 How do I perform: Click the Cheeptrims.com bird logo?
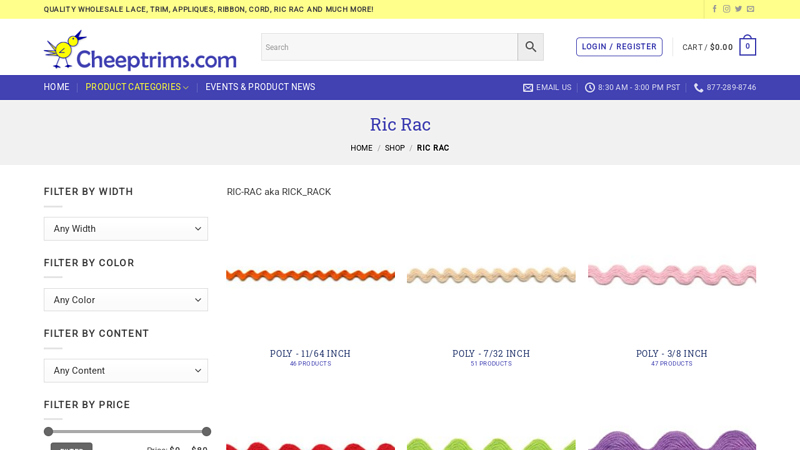(140, 49)
